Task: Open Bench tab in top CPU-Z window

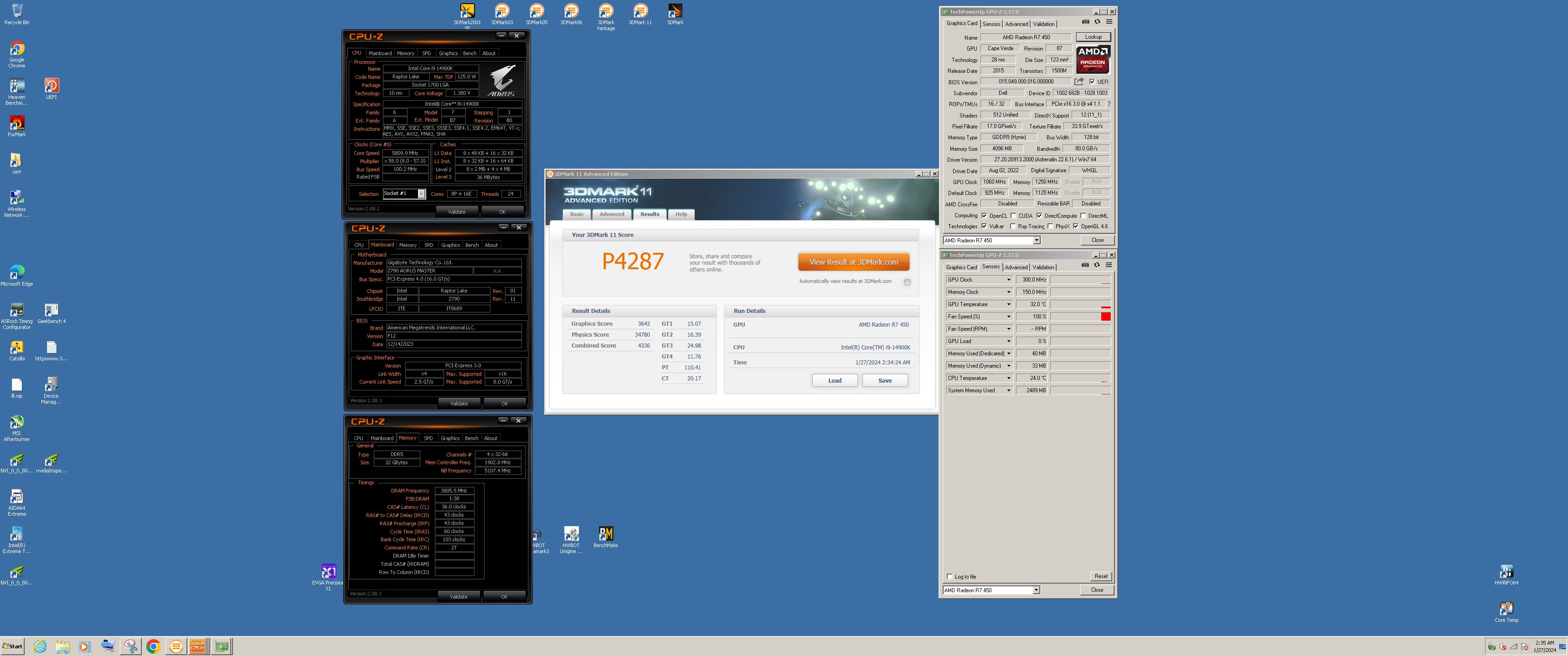Action: 469,54
